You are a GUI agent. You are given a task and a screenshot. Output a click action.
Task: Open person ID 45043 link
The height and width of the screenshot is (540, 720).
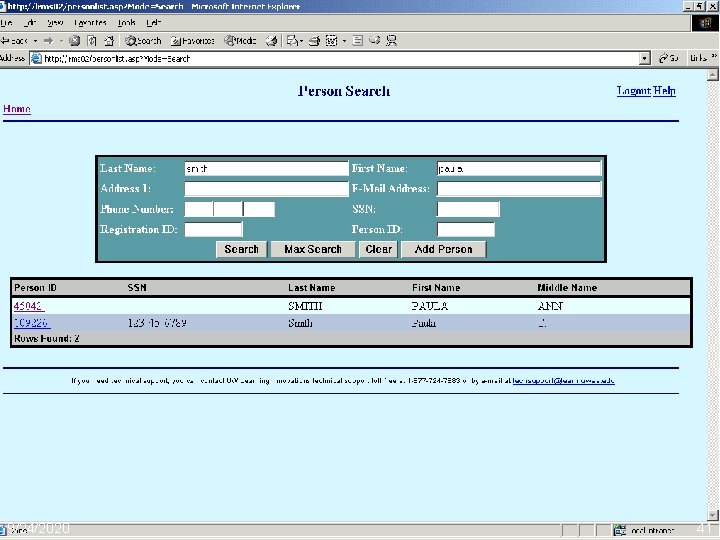point(28,306)
